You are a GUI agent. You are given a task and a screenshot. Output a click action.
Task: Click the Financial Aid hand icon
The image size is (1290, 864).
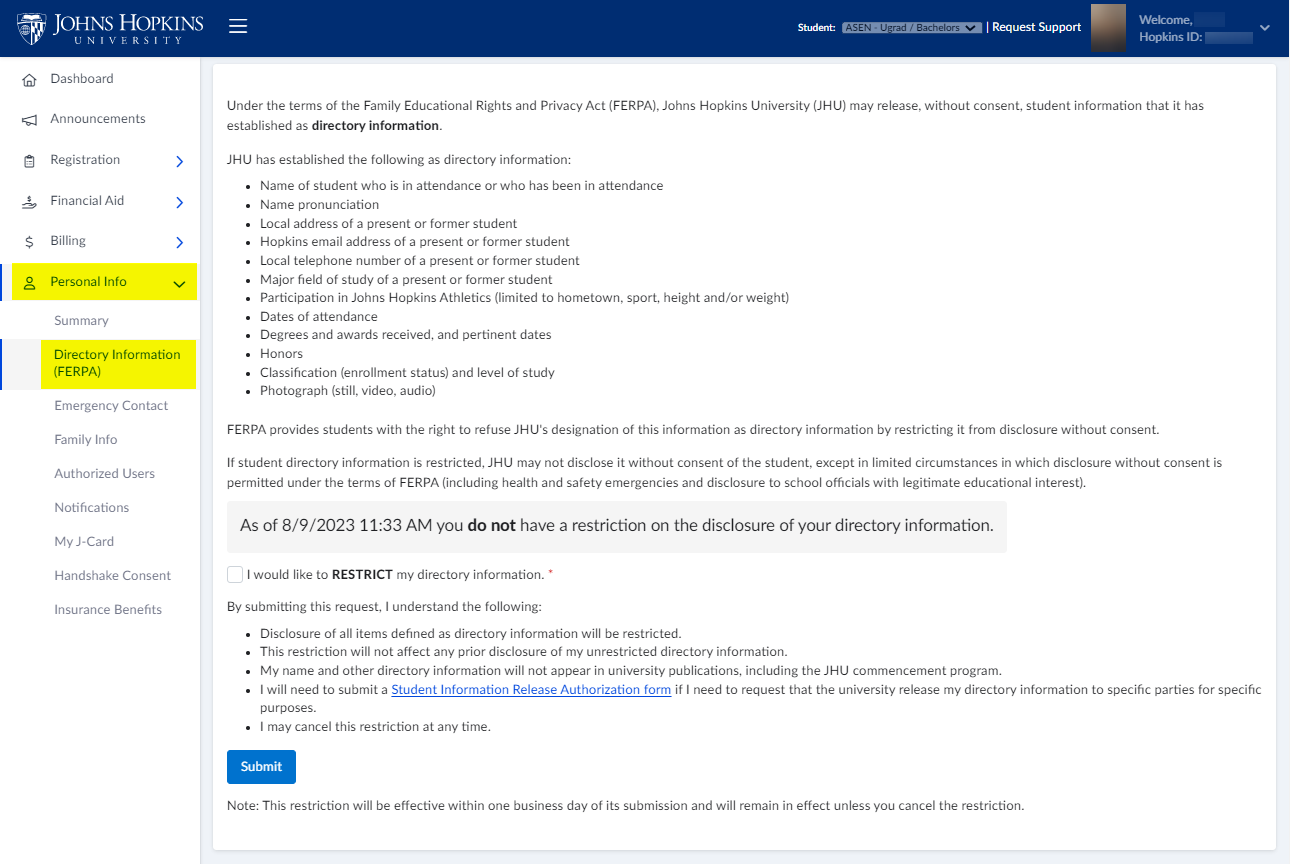(29, 202)
